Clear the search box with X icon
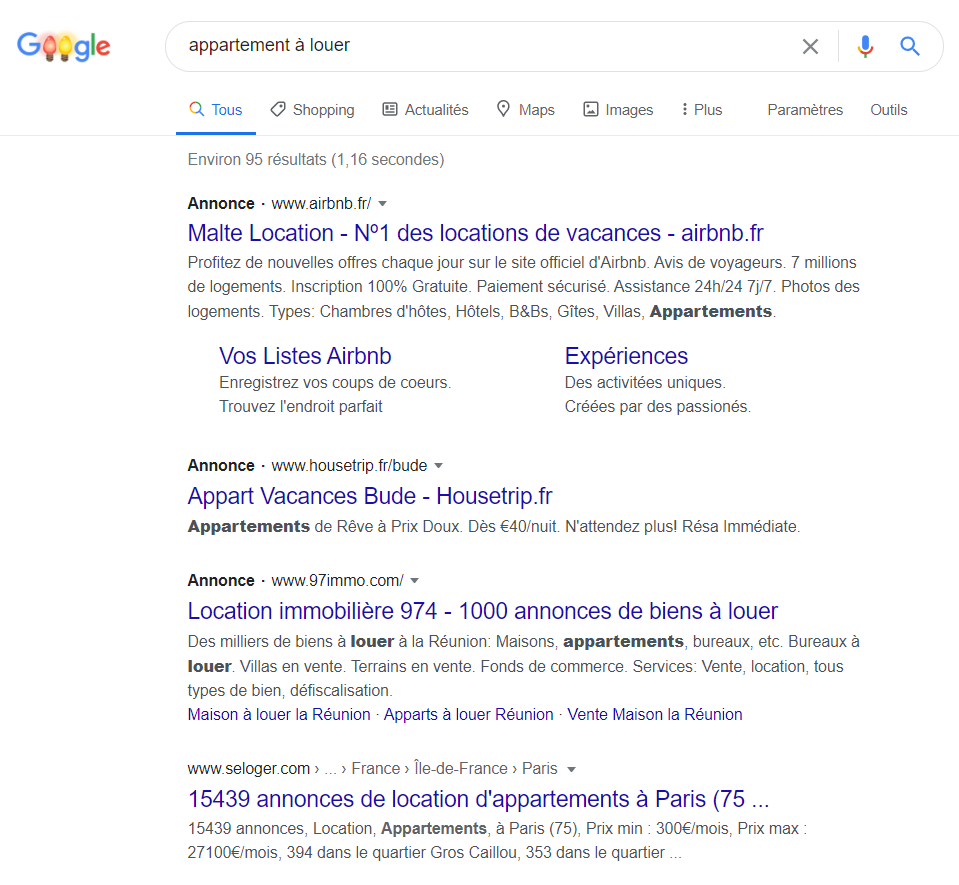 point(810,46)
